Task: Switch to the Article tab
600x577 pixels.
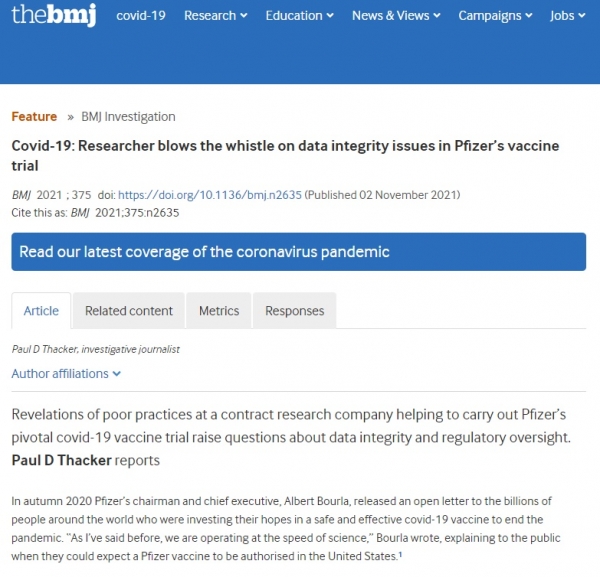Action: pos(41,311)
